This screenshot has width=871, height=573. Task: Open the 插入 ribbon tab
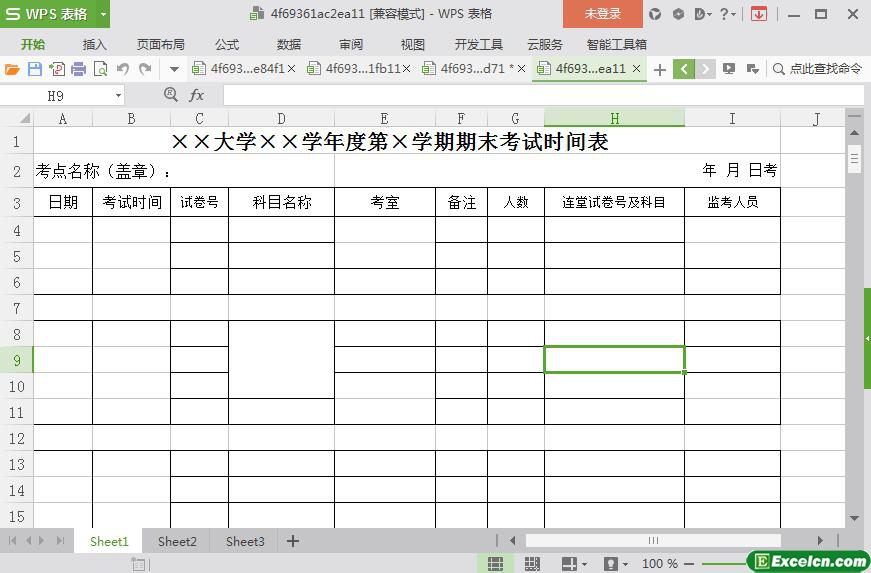[94, 44]
